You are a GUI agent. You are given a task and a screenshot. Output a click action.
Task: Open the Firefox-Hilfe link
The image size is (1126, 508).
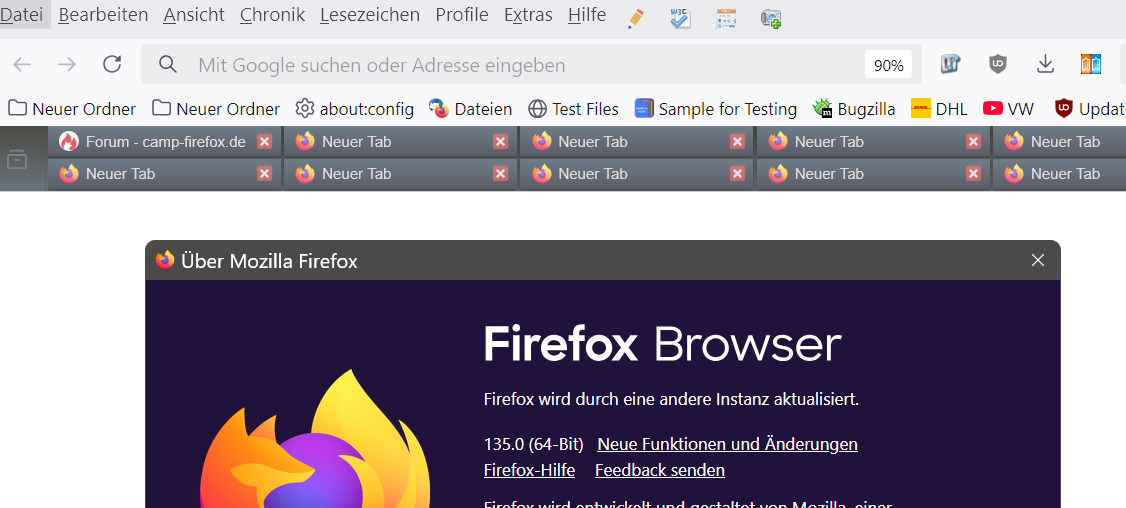coord(529,471)
